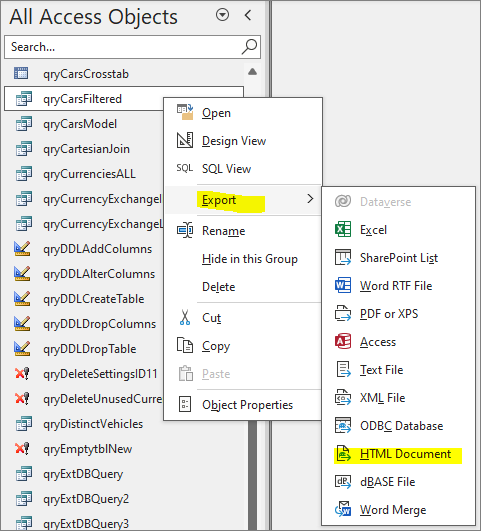The height and width of the screenshot is (531, 481).
Task: Select qryDDLDropColumns in the list
Action: [84, 324]
